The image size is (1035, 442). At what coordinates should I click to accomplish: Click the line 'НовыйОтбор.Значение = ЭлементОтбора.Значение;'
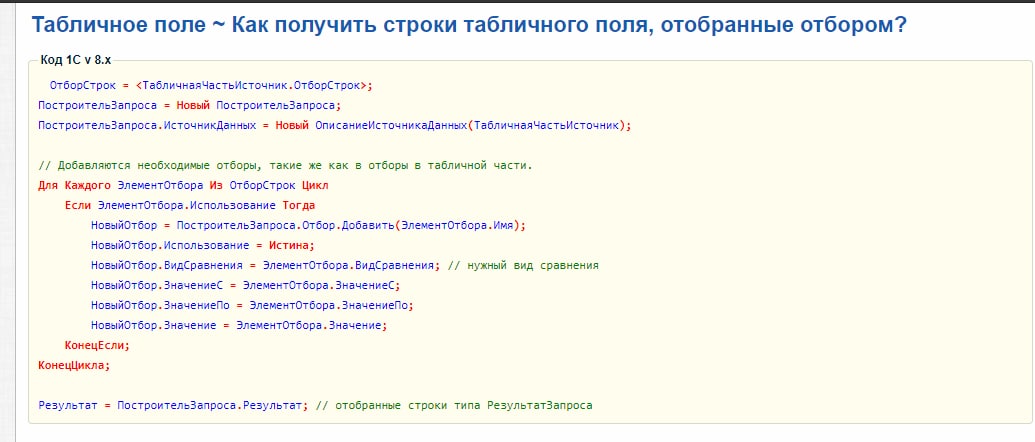(x=239, y=325)
